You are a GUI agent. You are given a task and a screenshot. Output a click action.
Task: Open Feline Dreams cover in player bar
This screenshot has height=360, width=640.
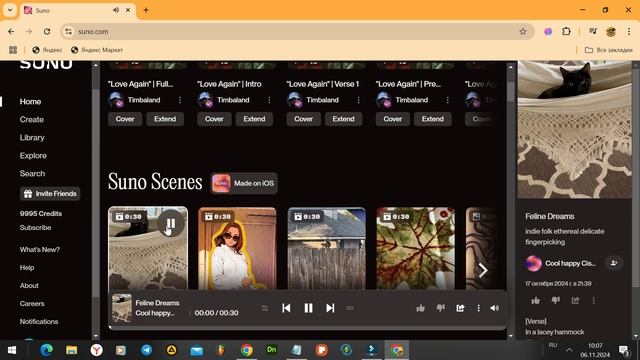point(122,308)
